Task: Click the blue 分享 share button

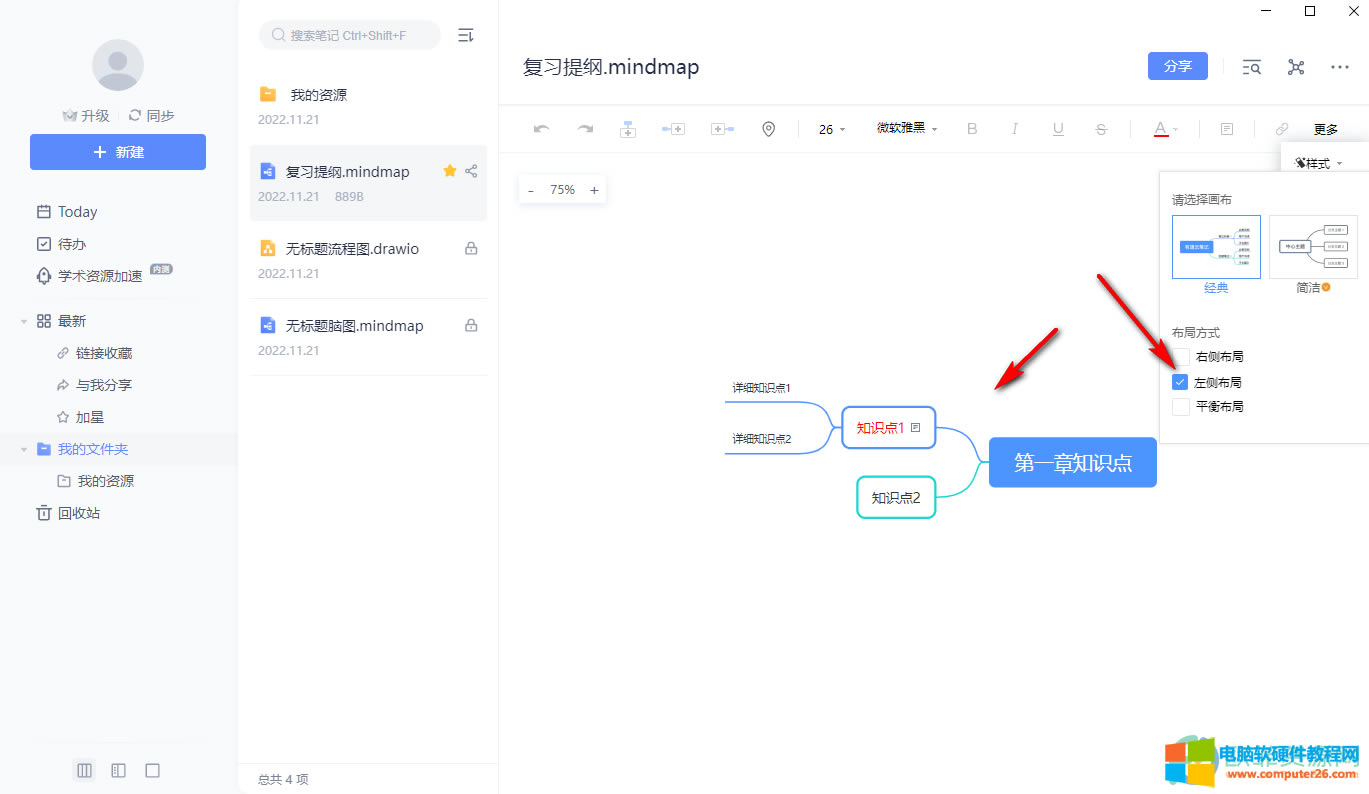Action: point(1178,66)
